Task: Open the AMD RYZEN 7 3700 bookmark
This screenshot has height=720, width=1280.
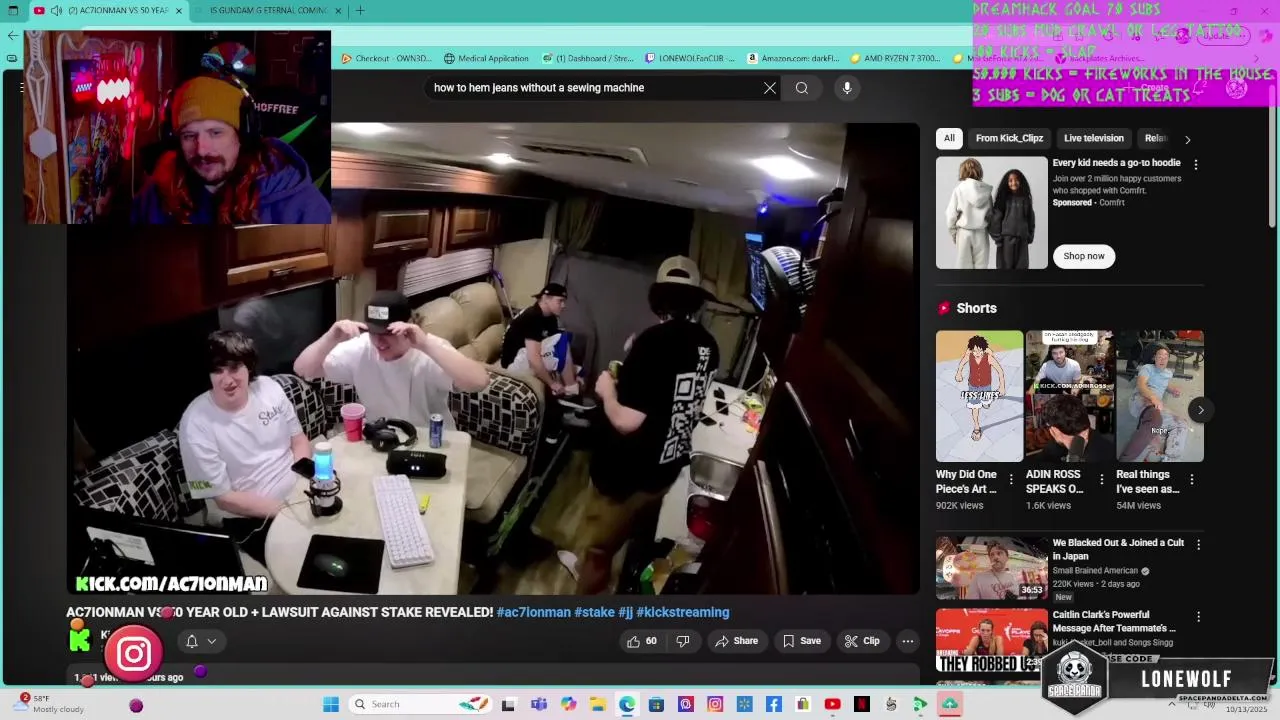Action: click(895, 58)
